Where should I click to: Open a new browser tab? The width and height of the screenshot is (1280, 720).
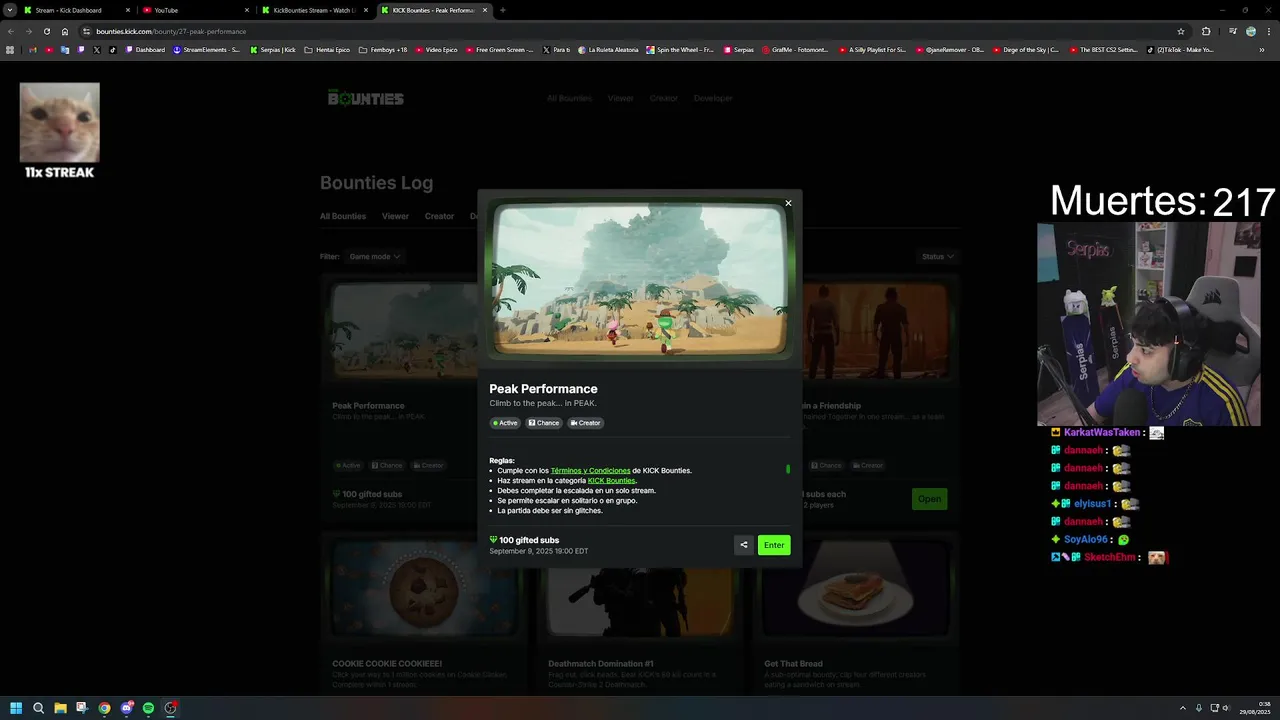coord(502,10)
